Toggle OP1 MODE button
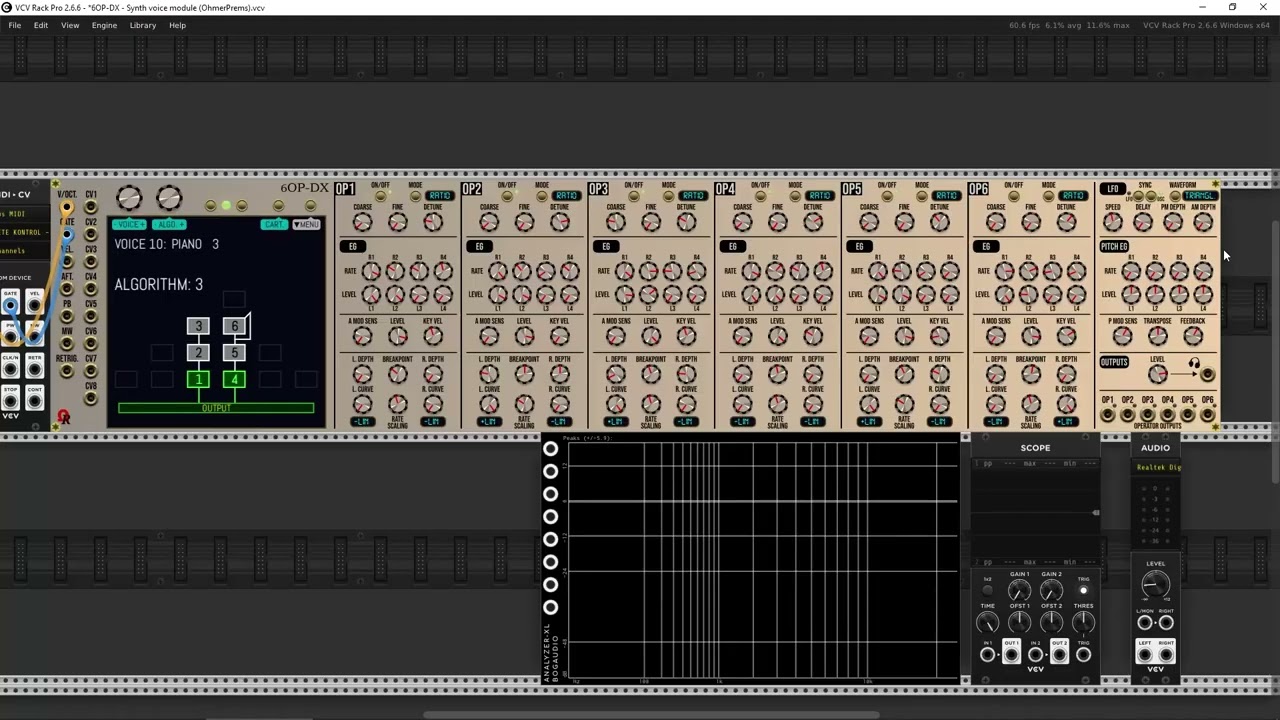This screenshot has width=1280, height=720. coord(416,195)
